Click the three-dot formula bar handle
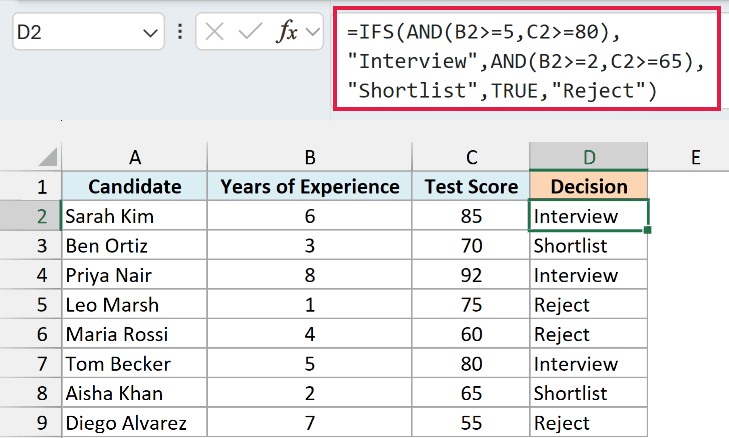This screenshot has width=729, height=438. (180, 32)
